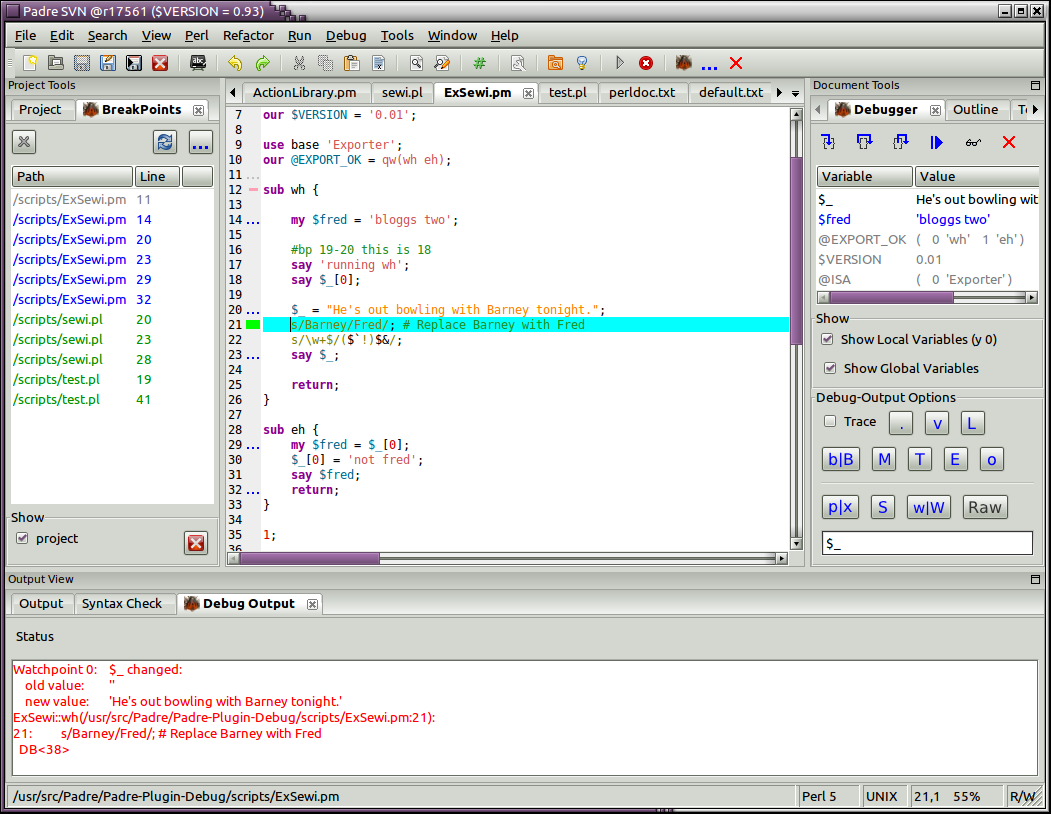Click the Run script triangle icon
The height and width of the screenshot is (814, 1051).
620,63
